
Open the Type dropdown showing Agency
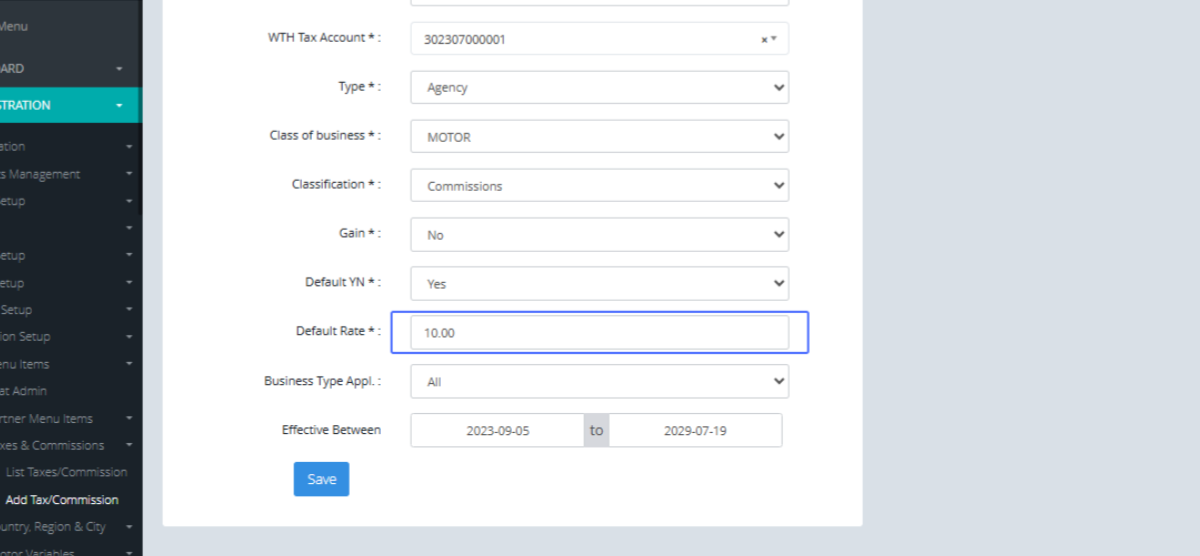click(x=599, y=87)
